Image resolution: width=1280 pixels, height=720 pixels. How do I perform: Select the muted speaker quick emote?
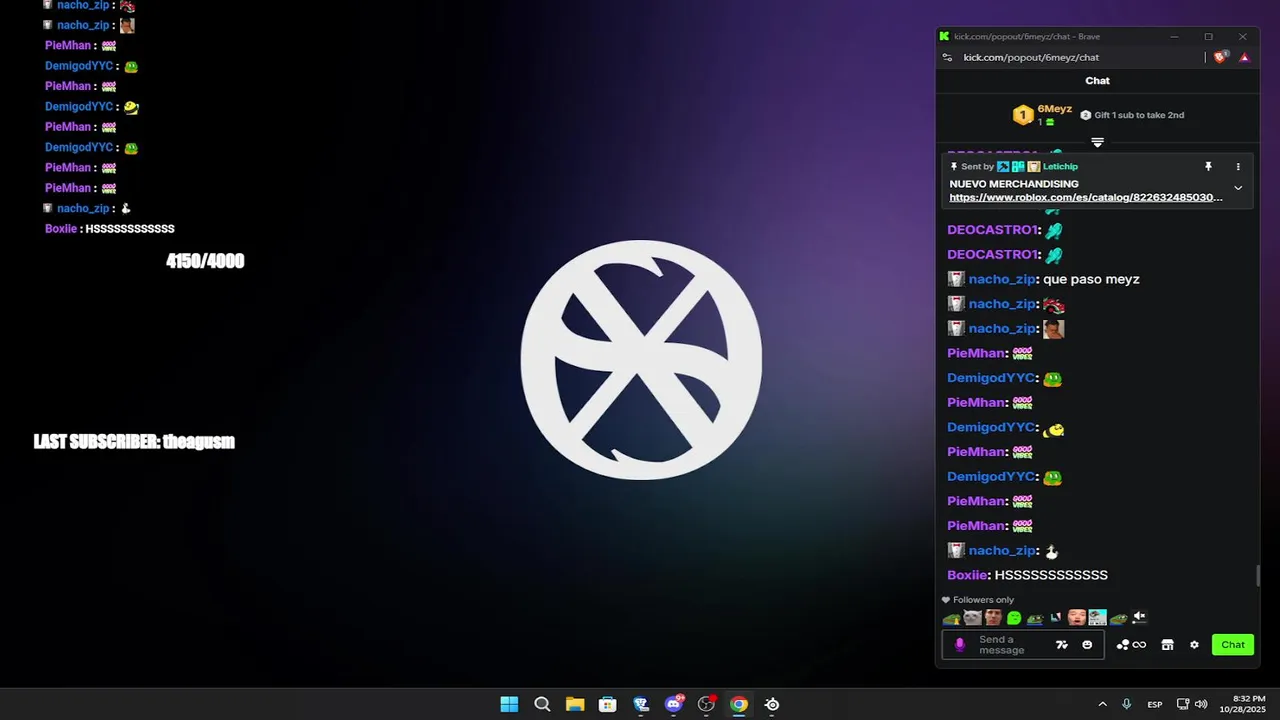pos(1139,618)
